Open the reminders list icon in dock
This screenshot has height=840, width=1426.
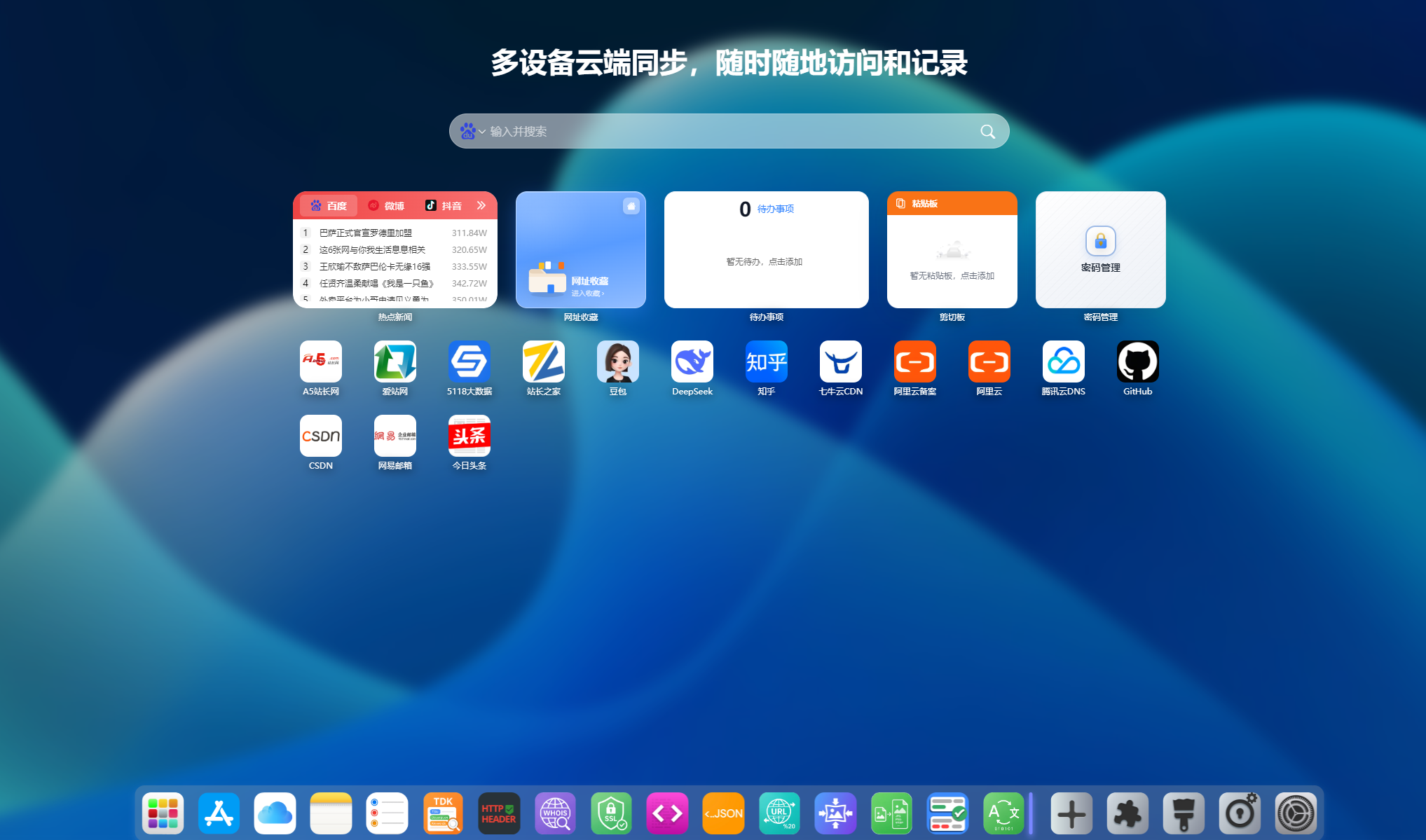pos(387,813)
